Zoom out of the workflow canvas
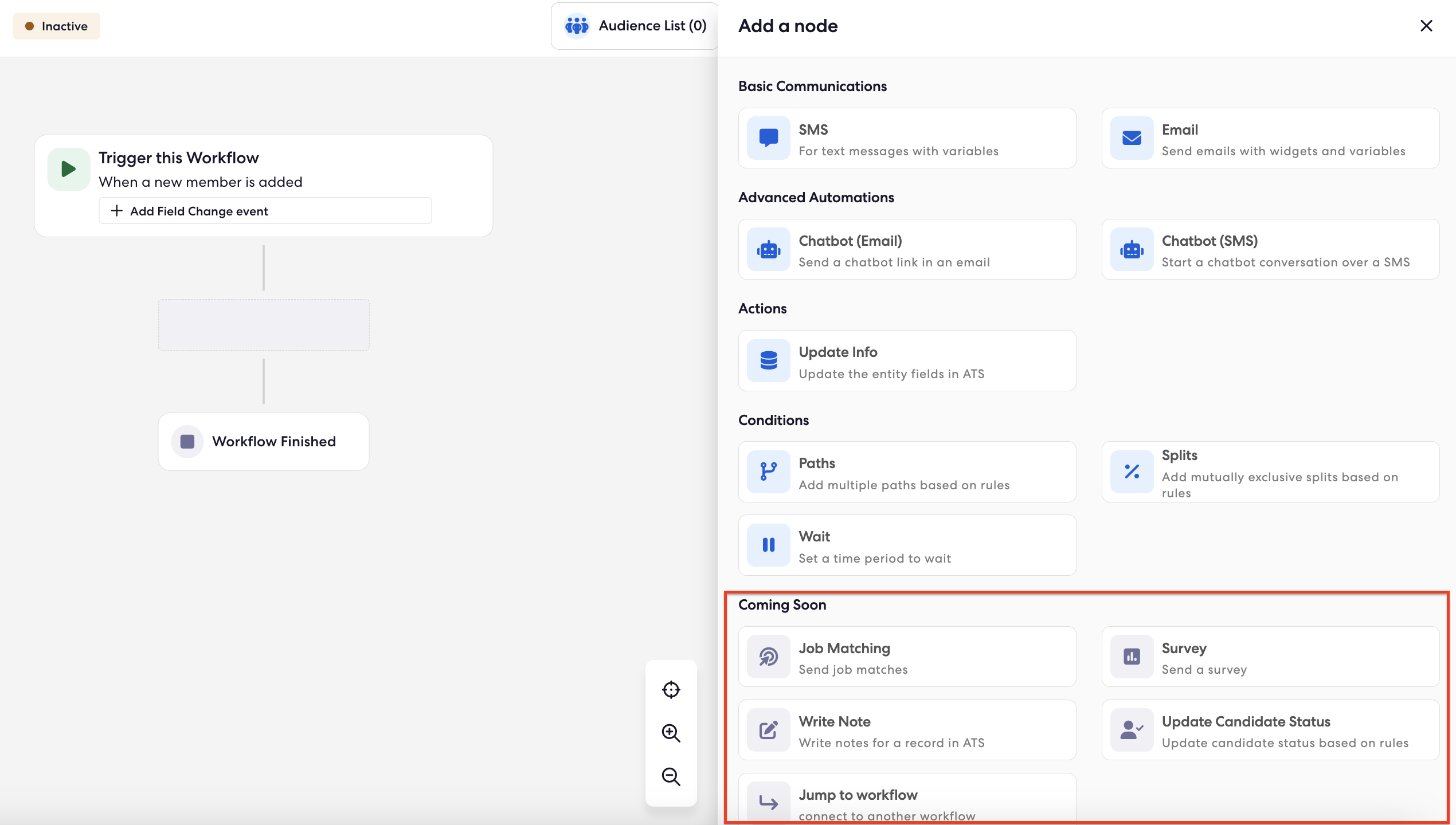The image size is (1456, 825). [671, 777]
